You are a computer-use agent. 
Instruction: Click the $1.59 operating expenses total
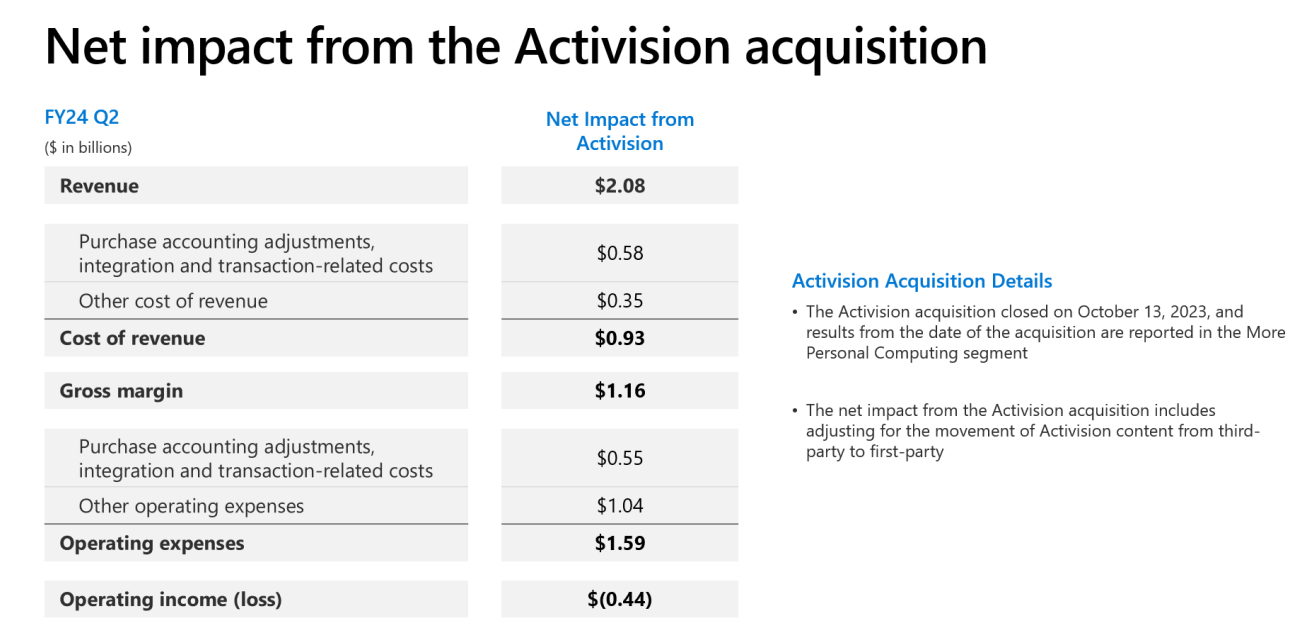coord(620,543)
